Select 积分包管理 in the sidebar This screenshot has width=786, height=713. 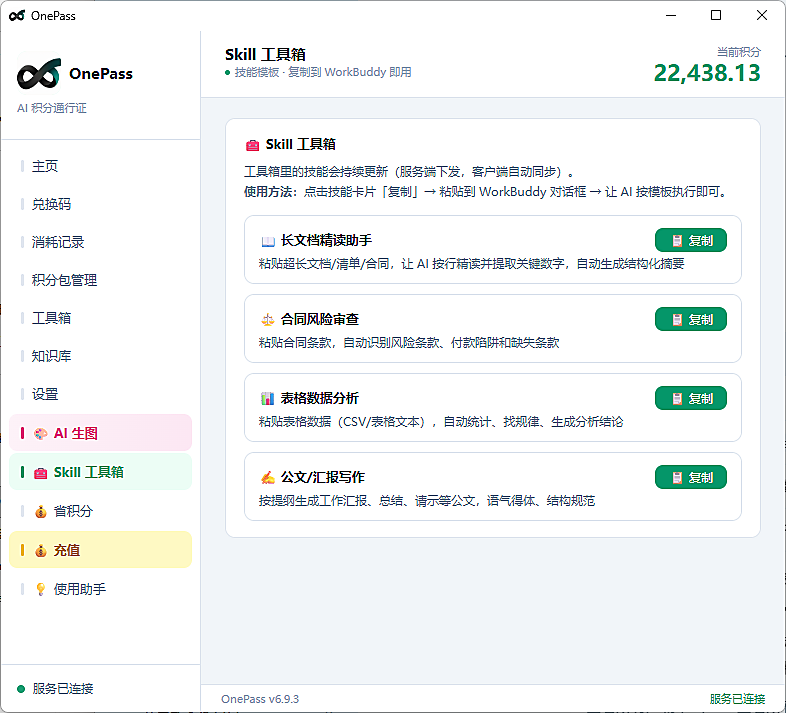(x=100, y=280)
